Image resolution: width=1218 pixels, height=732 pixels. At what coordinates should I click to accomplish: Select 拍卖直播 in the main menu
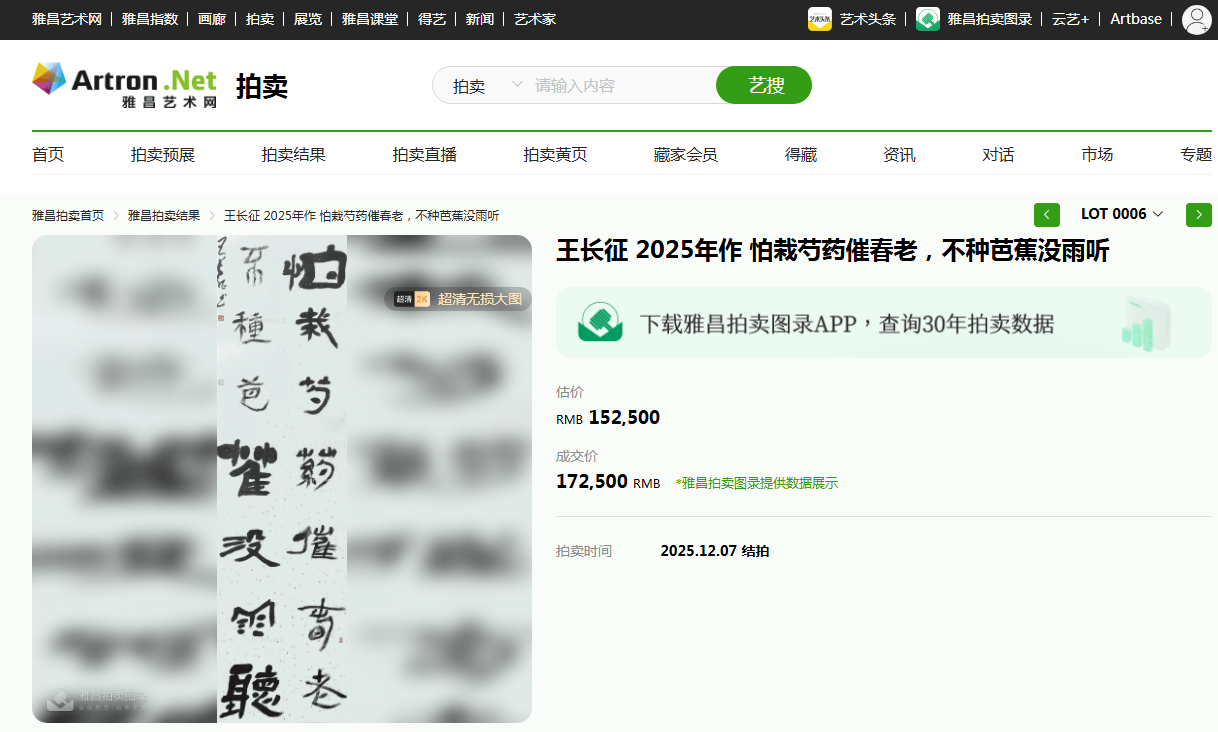click(x=424, y=155)
